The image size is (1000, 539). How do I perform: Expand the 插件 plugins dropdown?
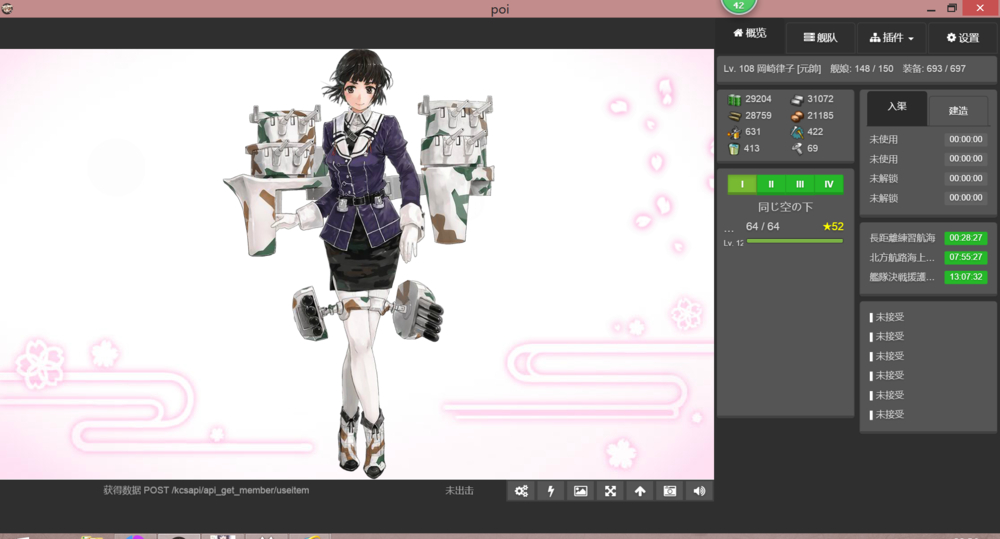pyautogui.click(x=892, y=38)
